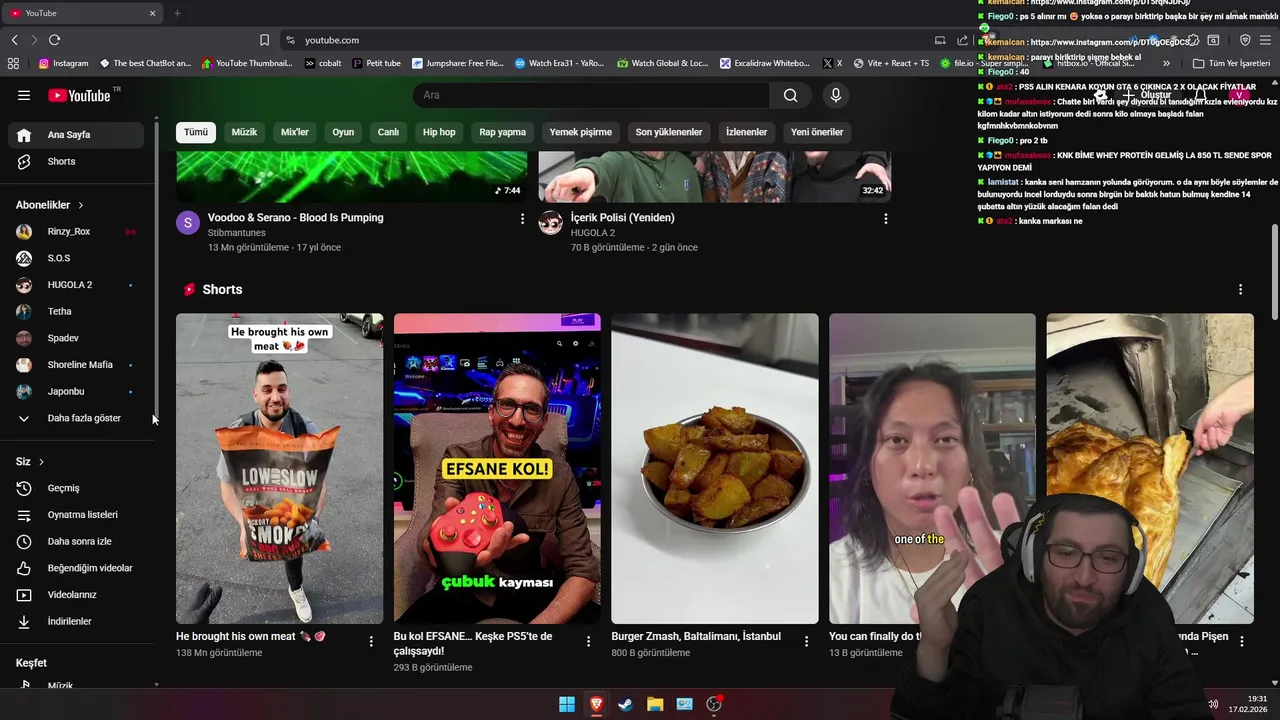This screenshot has height=720, width=1280.
Task: Open Tetha subscription channel
Action: 76,311
